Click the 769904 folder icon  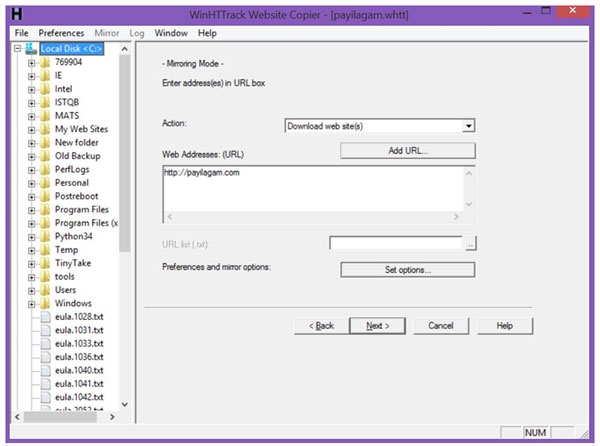45,62
